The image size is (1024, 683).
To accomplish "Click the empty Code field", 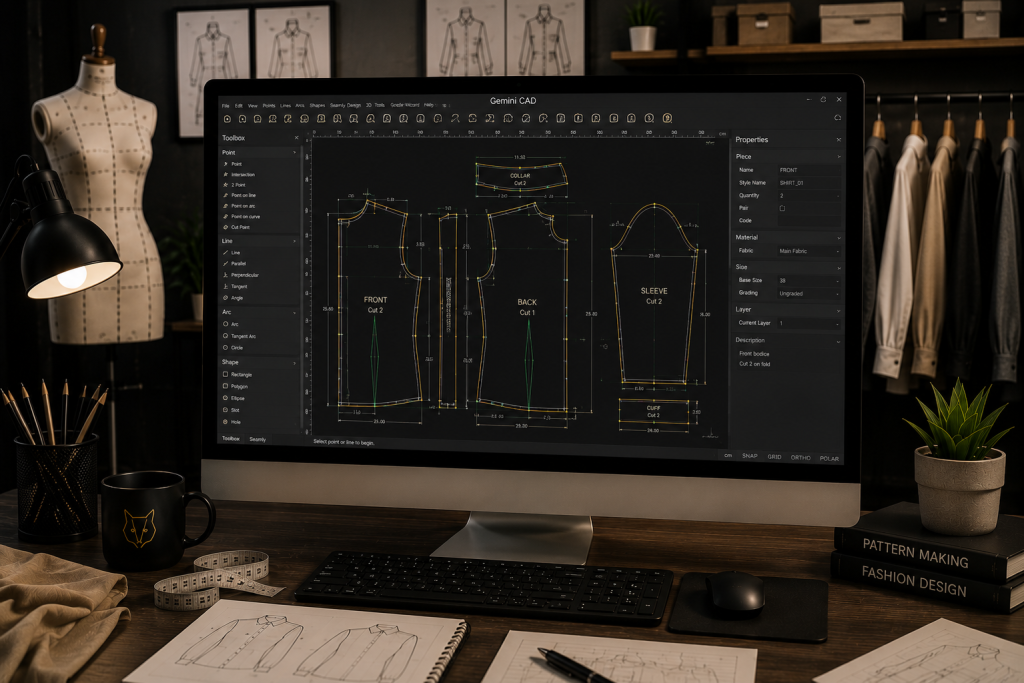I will coord(809,221).
